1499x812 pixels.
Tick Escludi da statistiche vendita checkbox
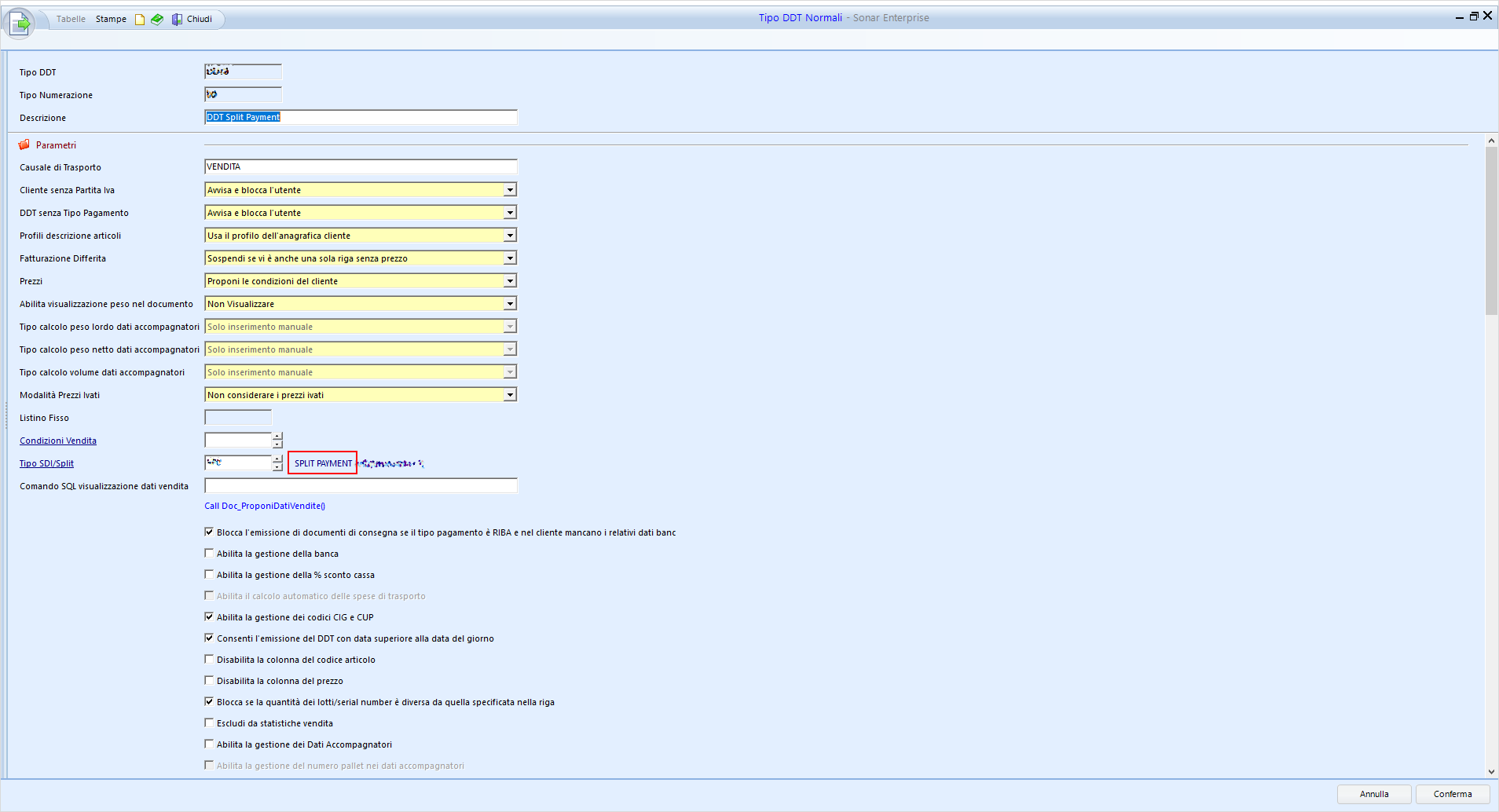pyautogui.click(x=209, y=723)
